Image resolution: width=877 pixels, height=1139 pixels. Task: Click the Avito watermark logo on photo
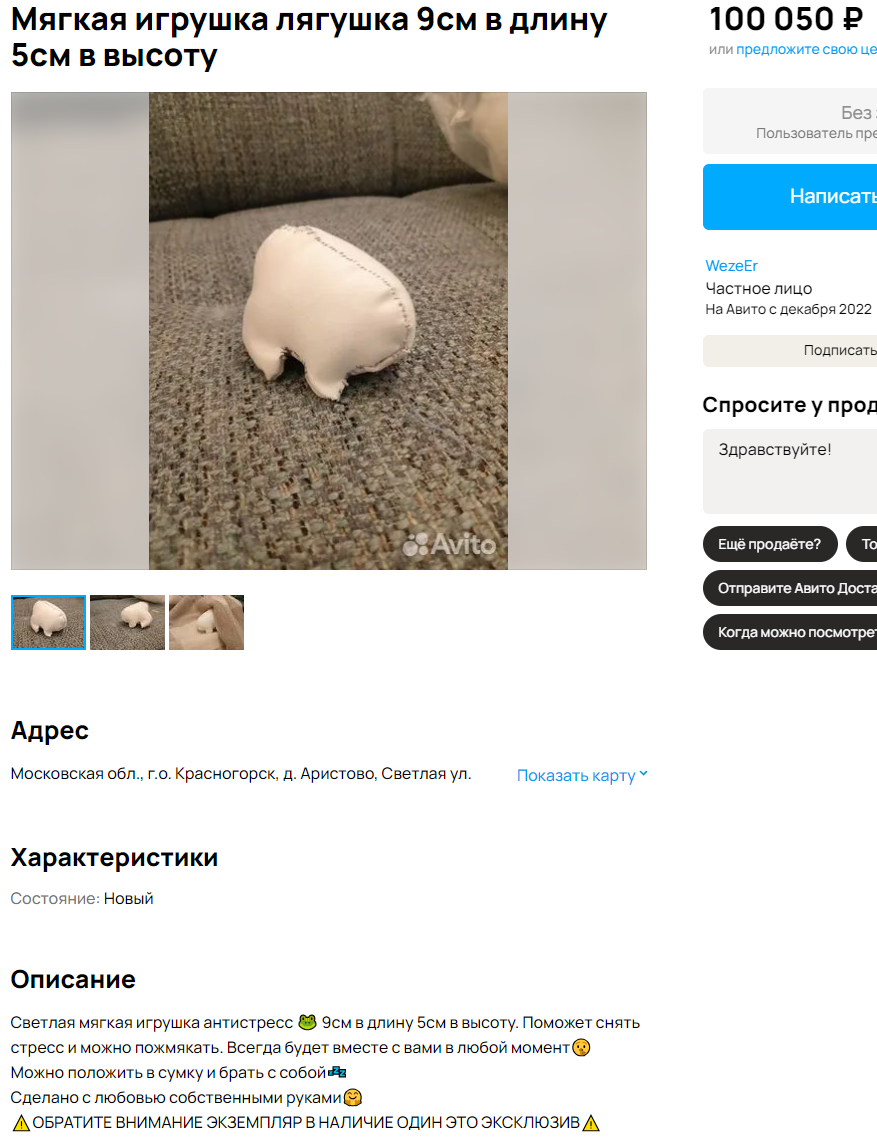(x=449, y=545)
